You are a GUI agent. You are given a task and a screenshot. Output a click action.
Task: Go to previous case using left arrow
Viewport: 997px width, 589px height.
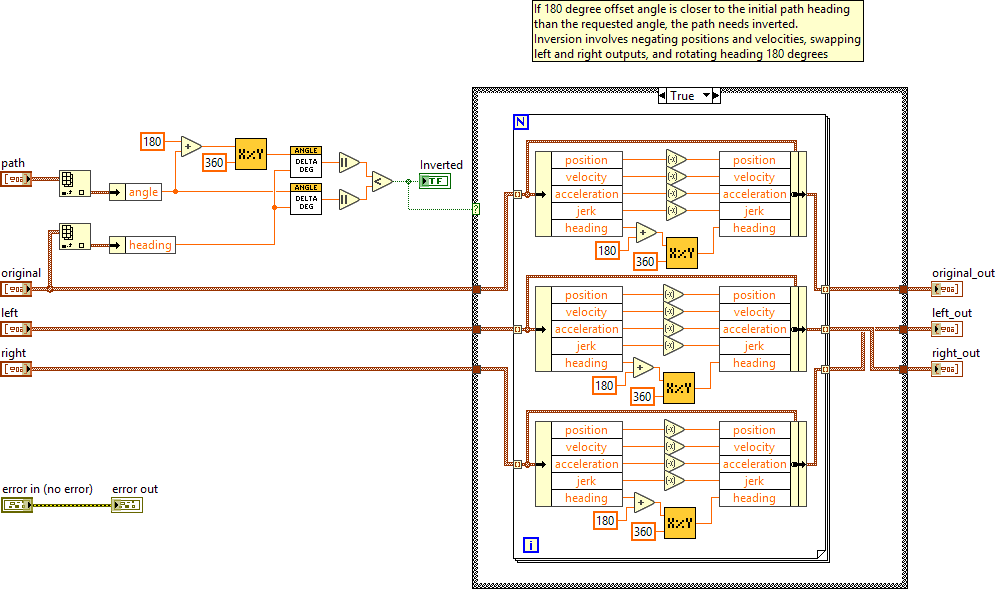(663, 96)
